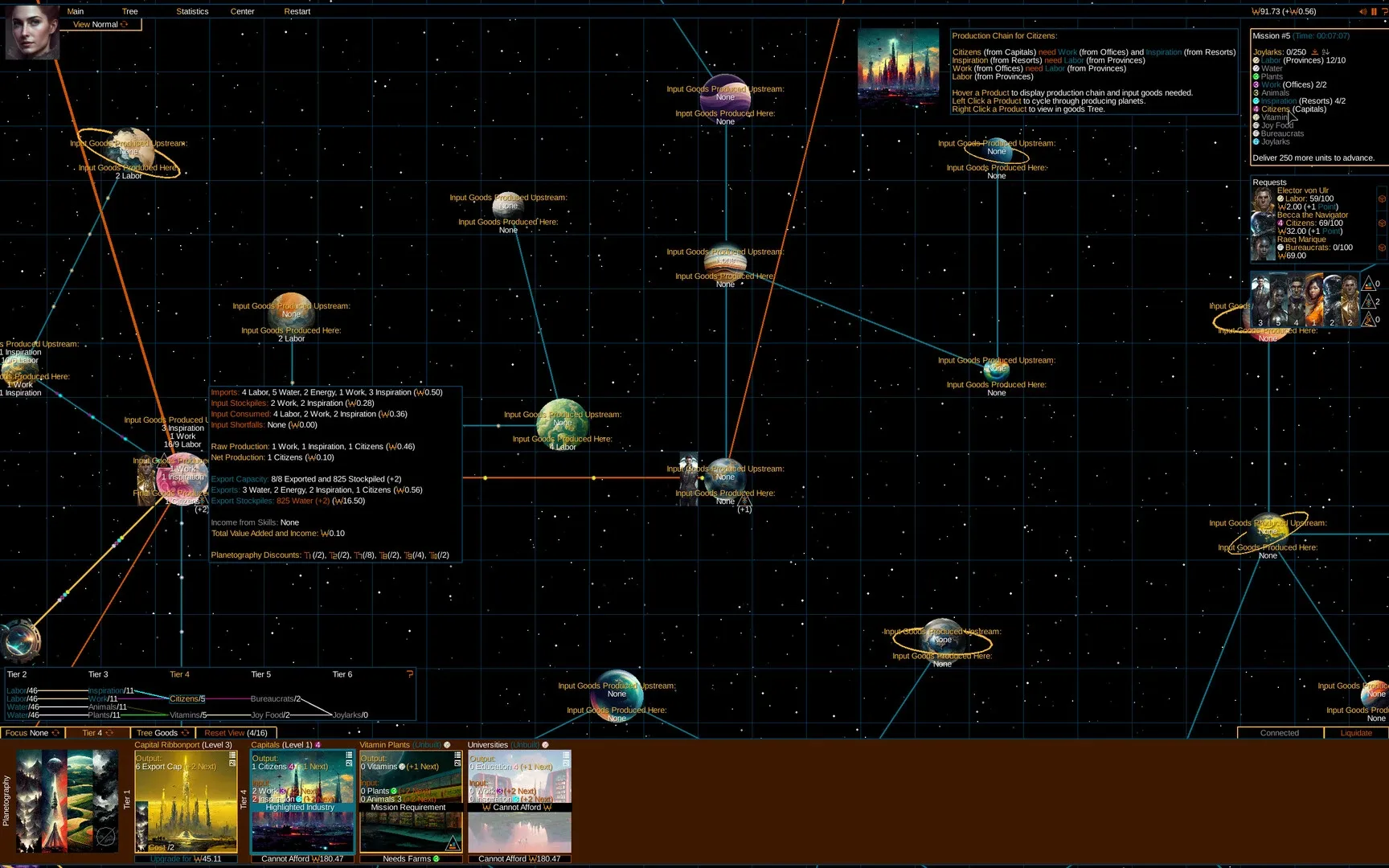1389x868 pixels.
Task: Pause the game with the pause icon
Action: [1374, 11]
